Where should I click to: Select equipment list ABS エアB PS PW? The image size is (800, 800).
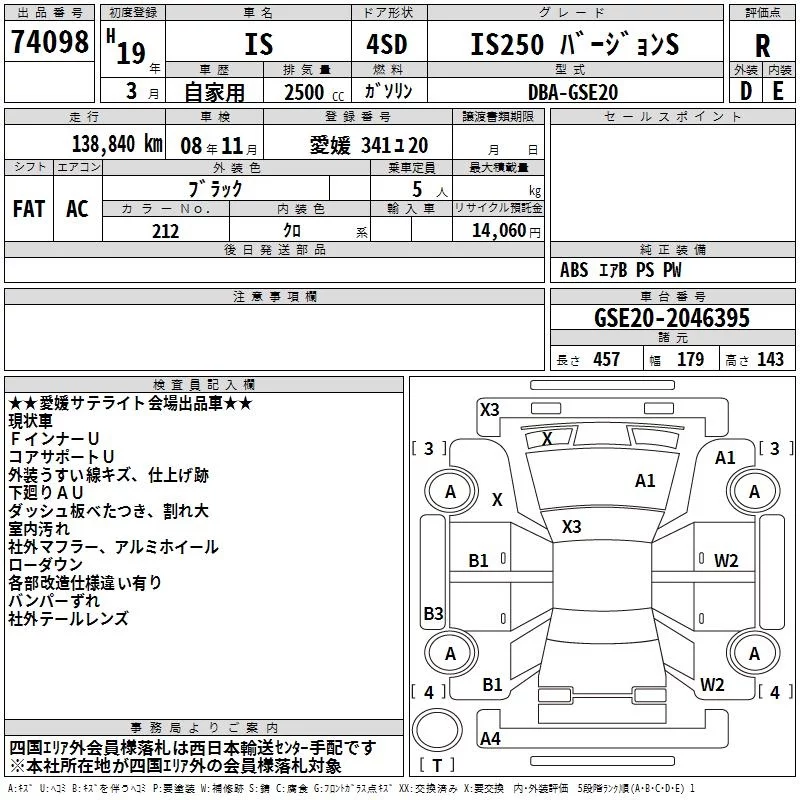tap(620, 270)
